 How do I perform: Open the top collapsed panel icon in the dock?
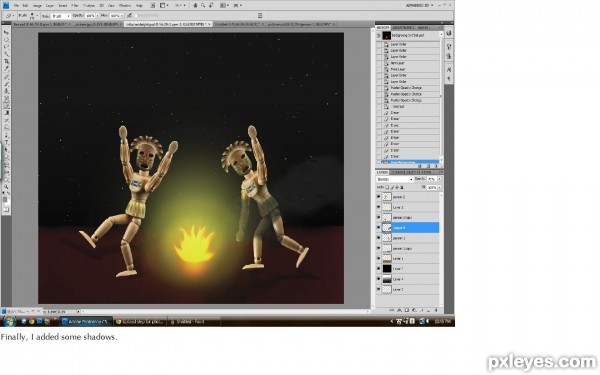tap(449, 33)
